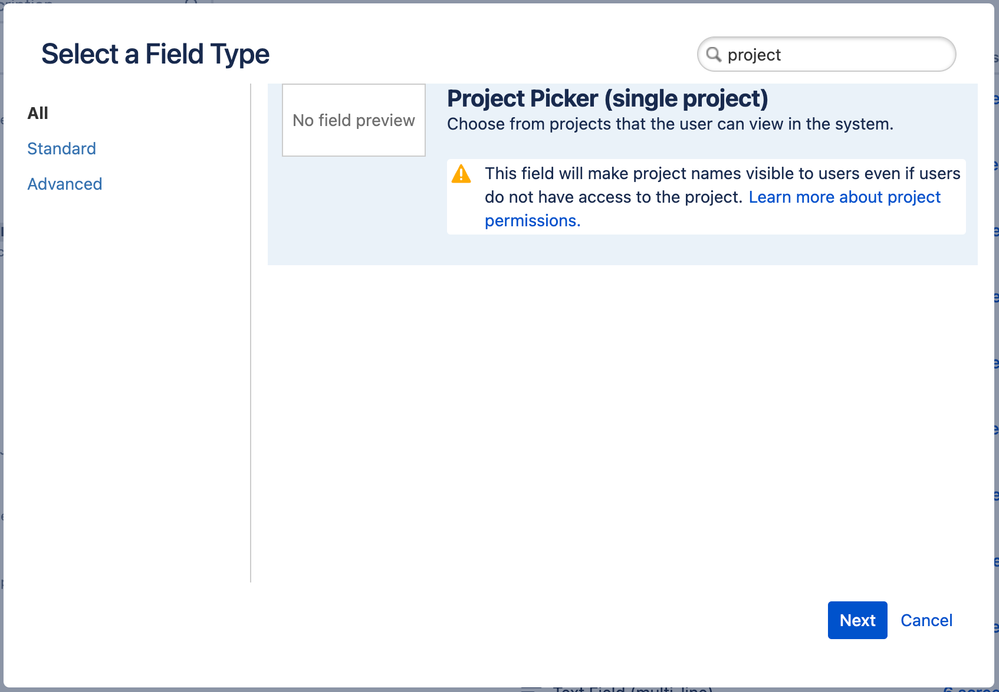The height and width of the screenshot is (692, 999).
Task: Click the "Select a Field Type" dialog title
Action: pos(154,54)
